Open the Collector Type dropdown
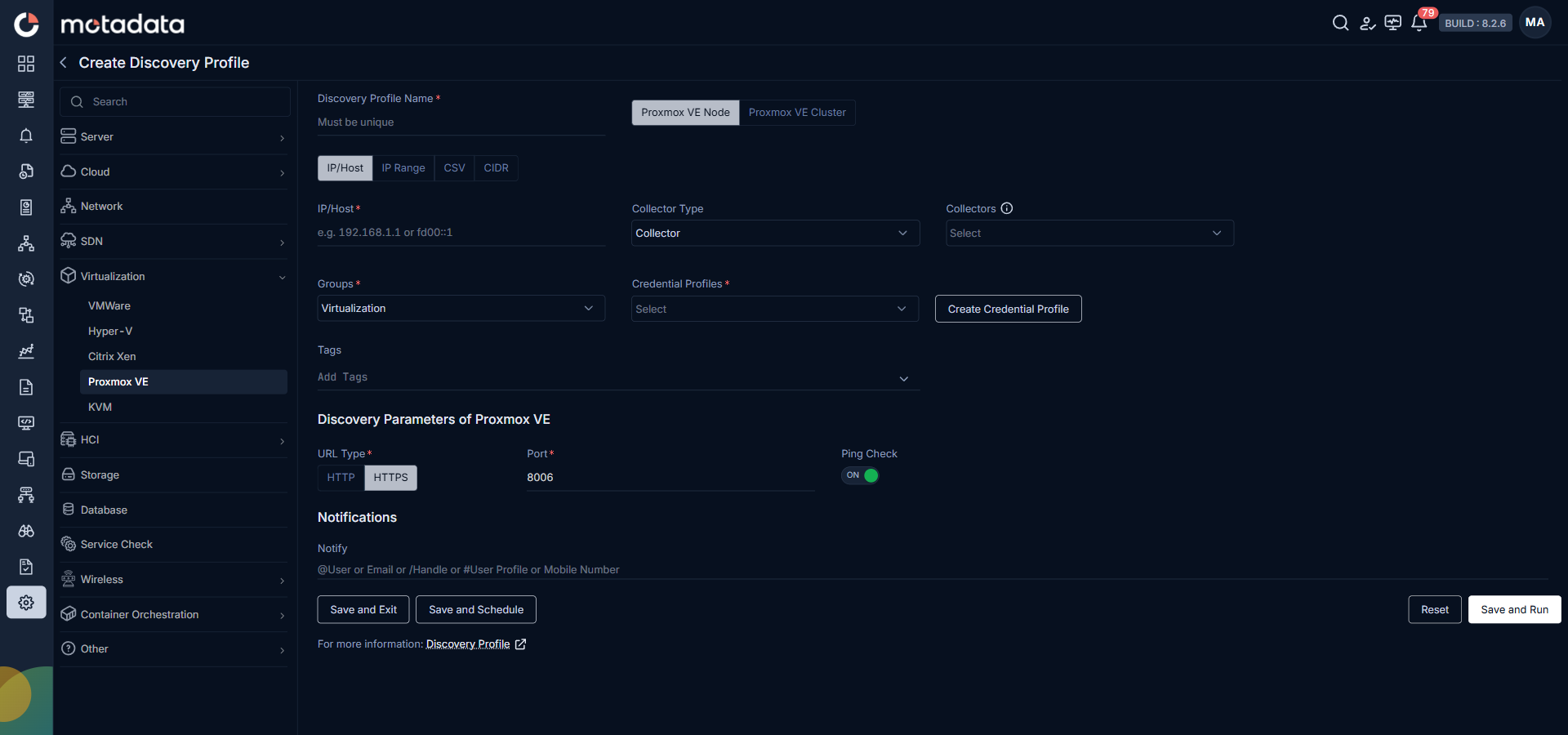The height and width of the screenshot is (735, 1568). (776, 234)
